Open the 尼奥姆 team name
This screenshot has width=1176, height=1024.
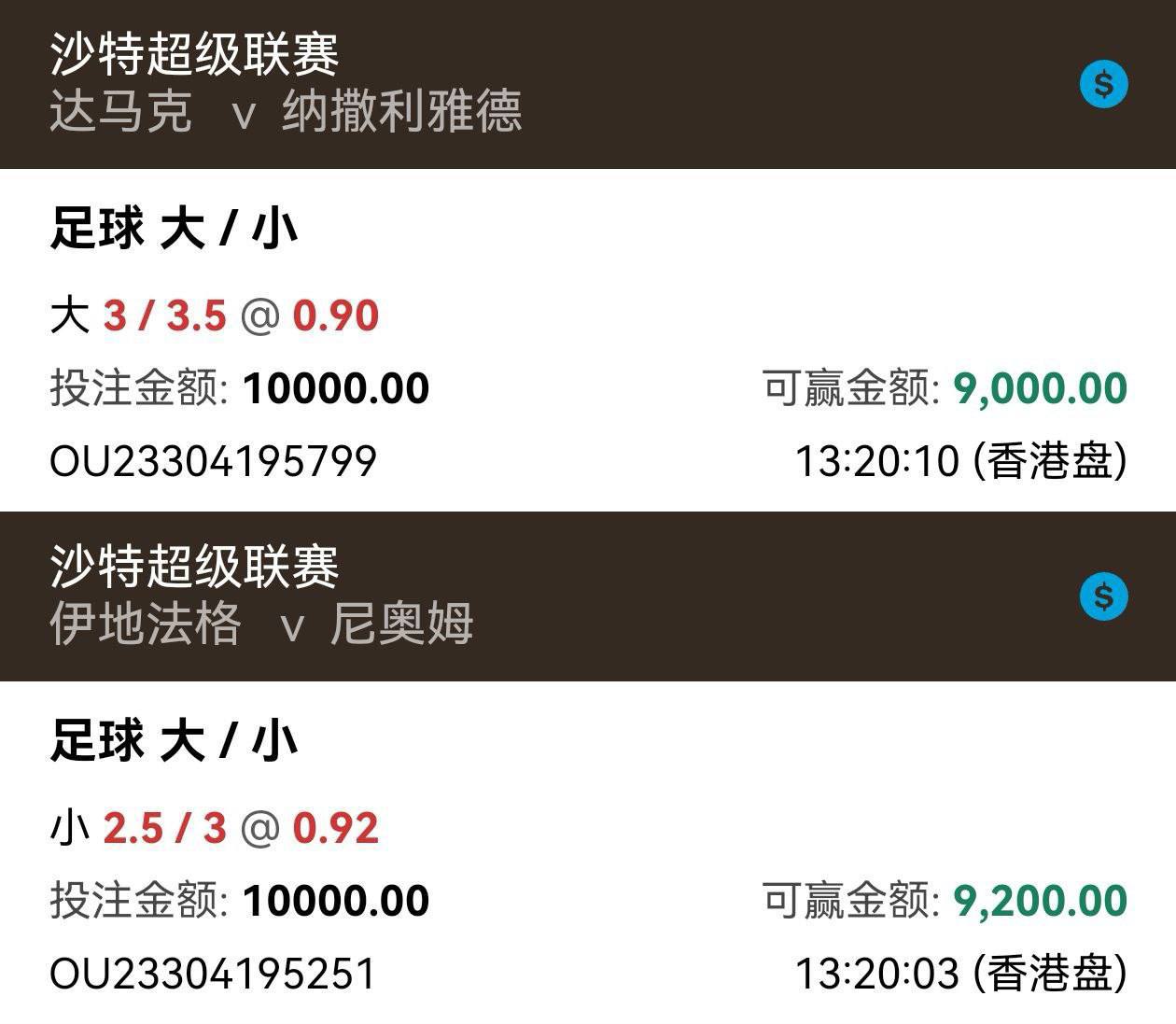[x=401, y=624]
